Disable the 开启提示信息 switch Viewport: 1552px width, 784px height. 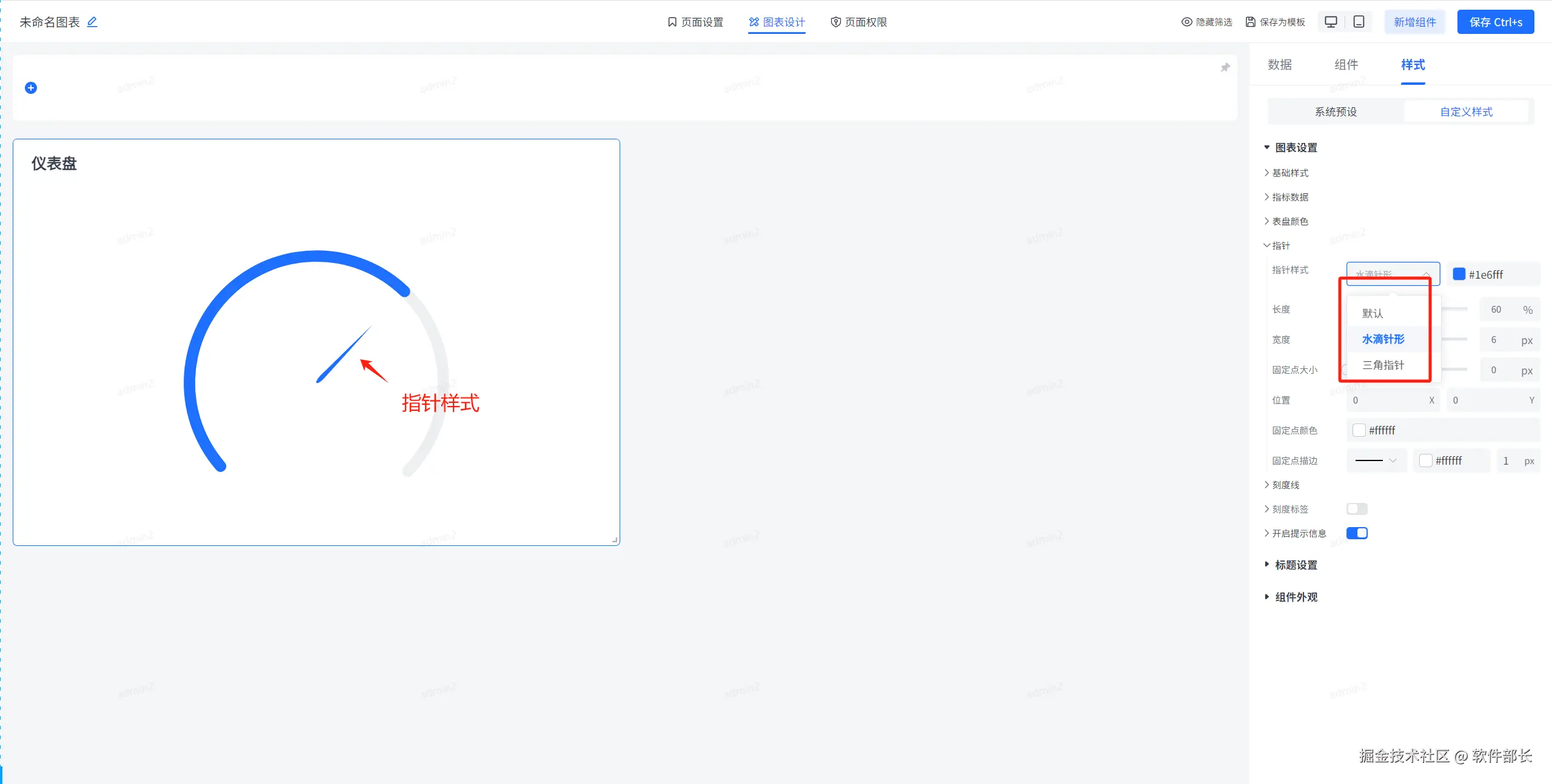tap(1357, 533)
